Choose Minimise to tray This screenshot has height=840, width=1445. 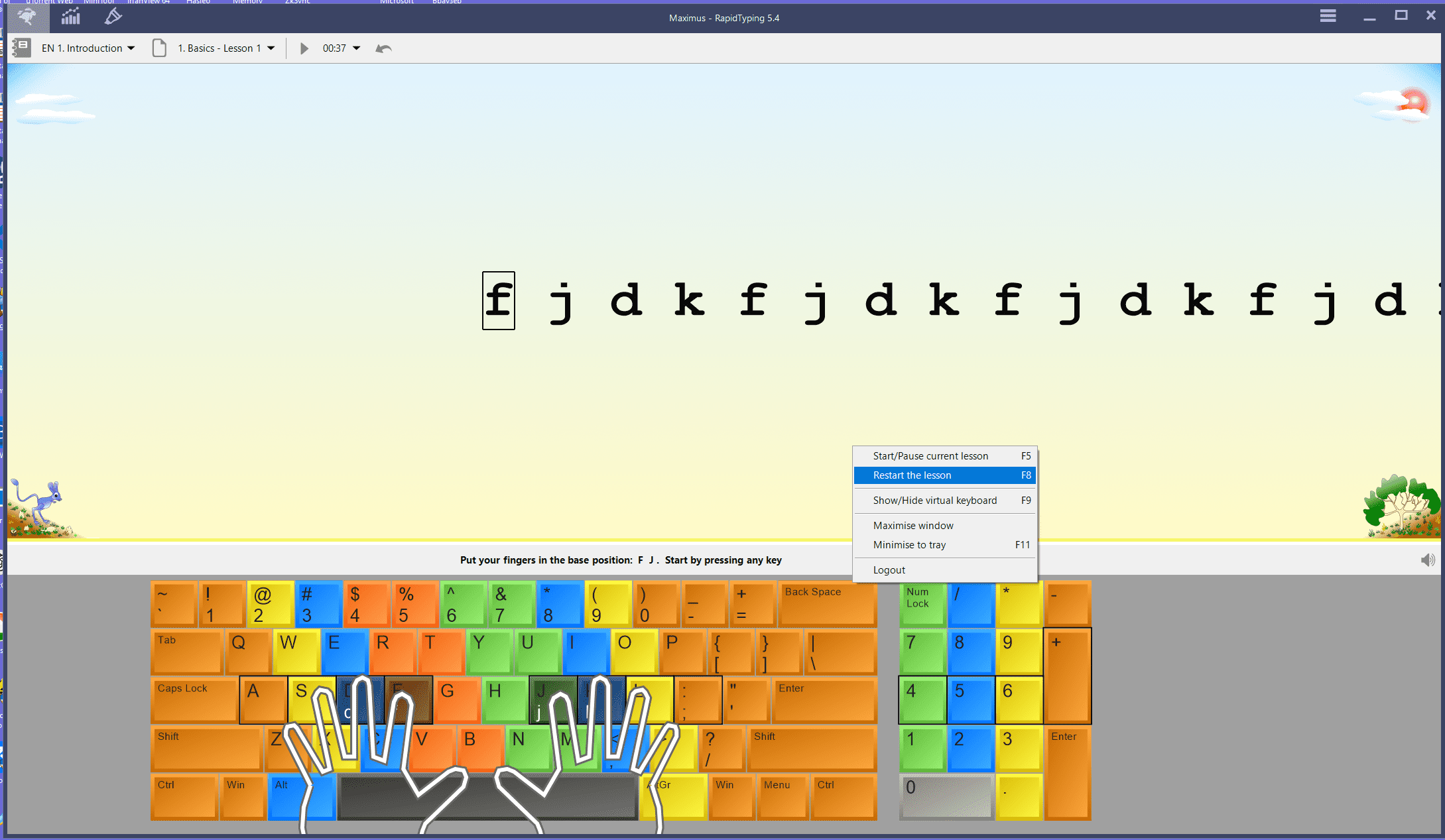tap(910, 545)
